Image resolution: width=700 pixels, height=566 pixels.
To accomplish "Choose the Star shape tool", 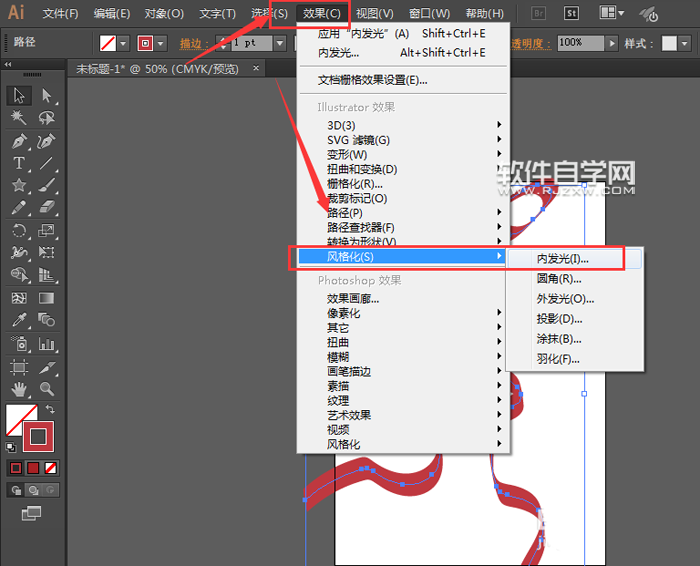I will (x=18, y=185).
